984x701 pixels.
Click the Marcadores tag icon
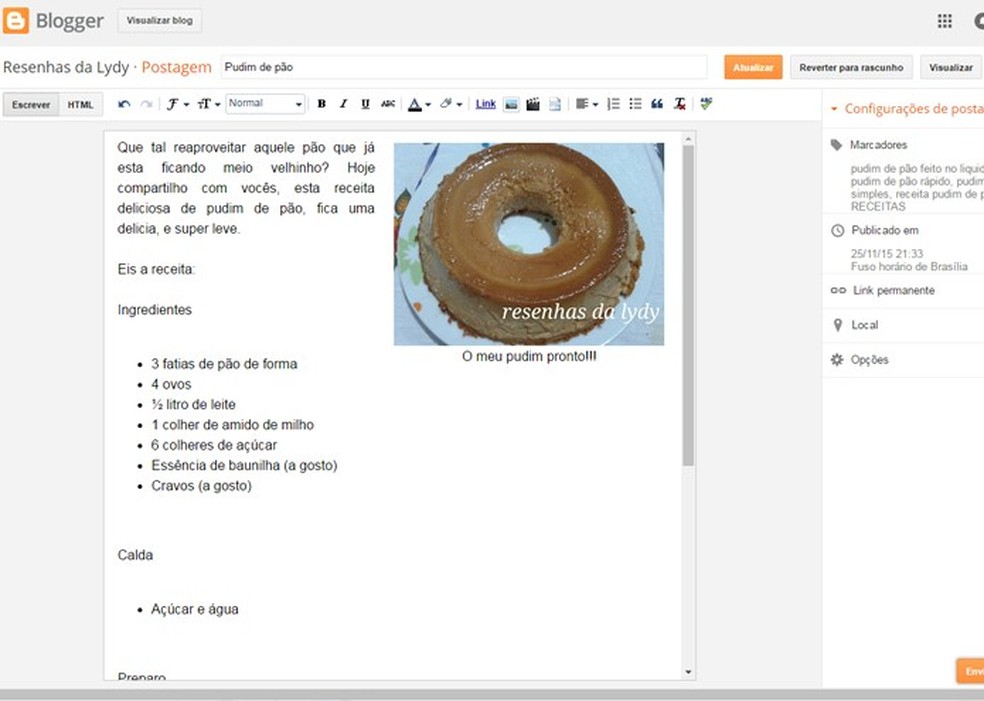(837, 145)
